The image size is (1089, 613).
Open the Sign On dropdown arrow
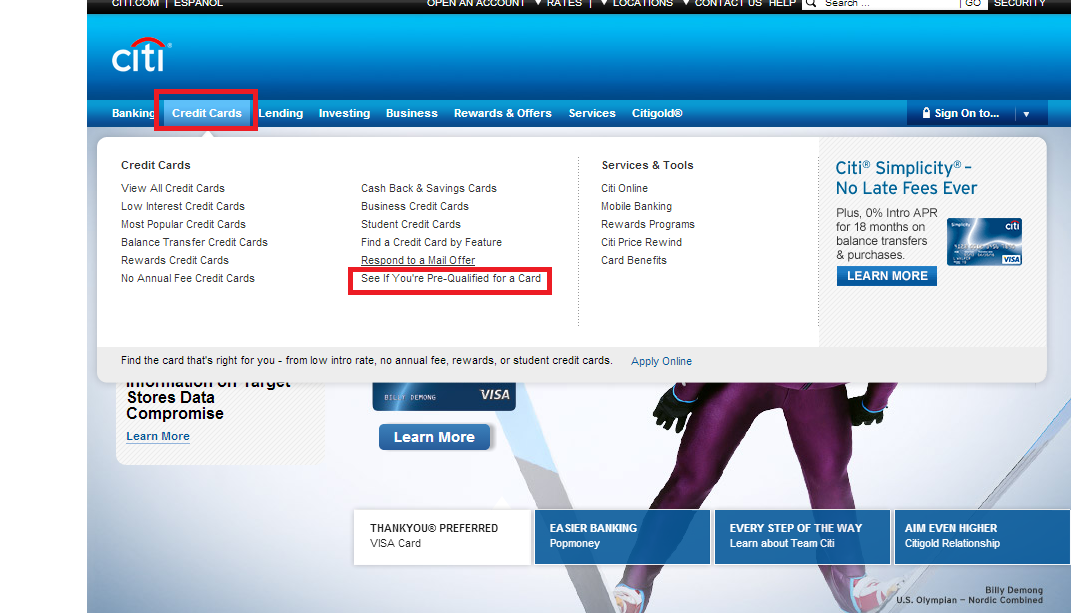point(1026,114)
